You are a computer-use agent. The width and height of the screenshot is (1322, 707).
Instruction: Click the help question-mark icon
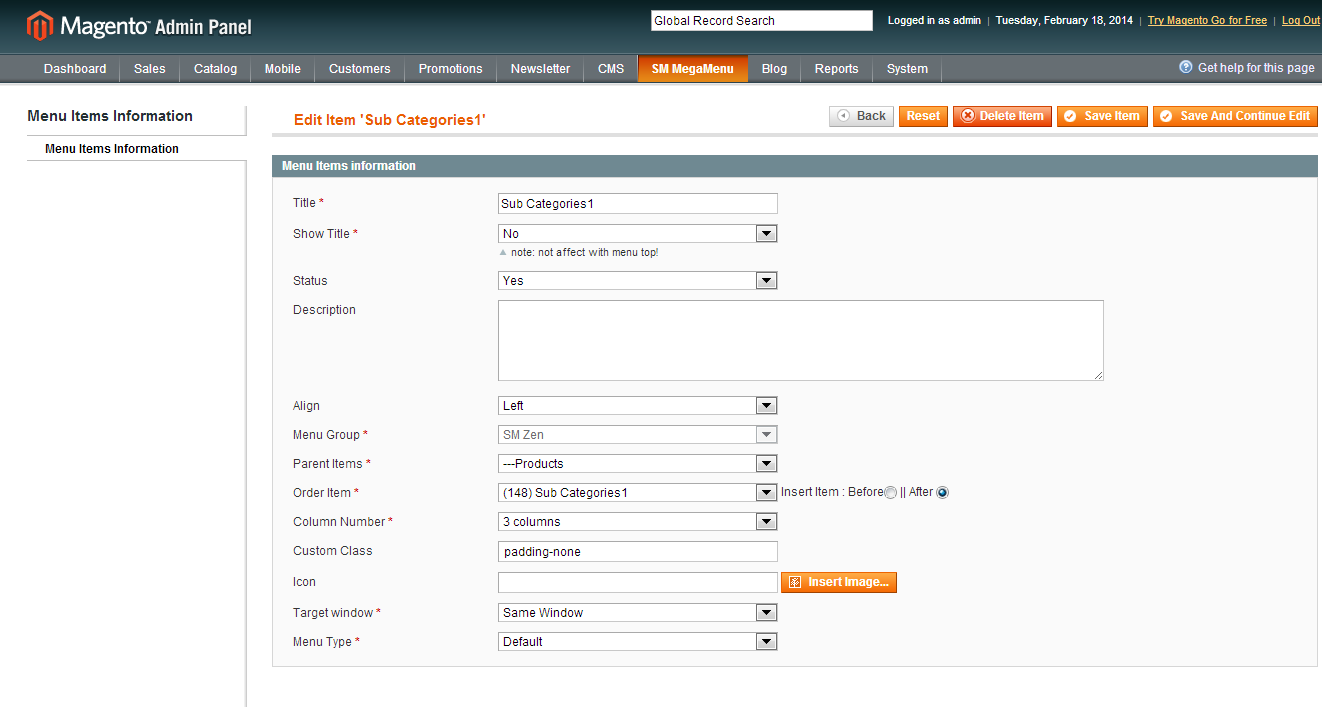pos(1186,67)
